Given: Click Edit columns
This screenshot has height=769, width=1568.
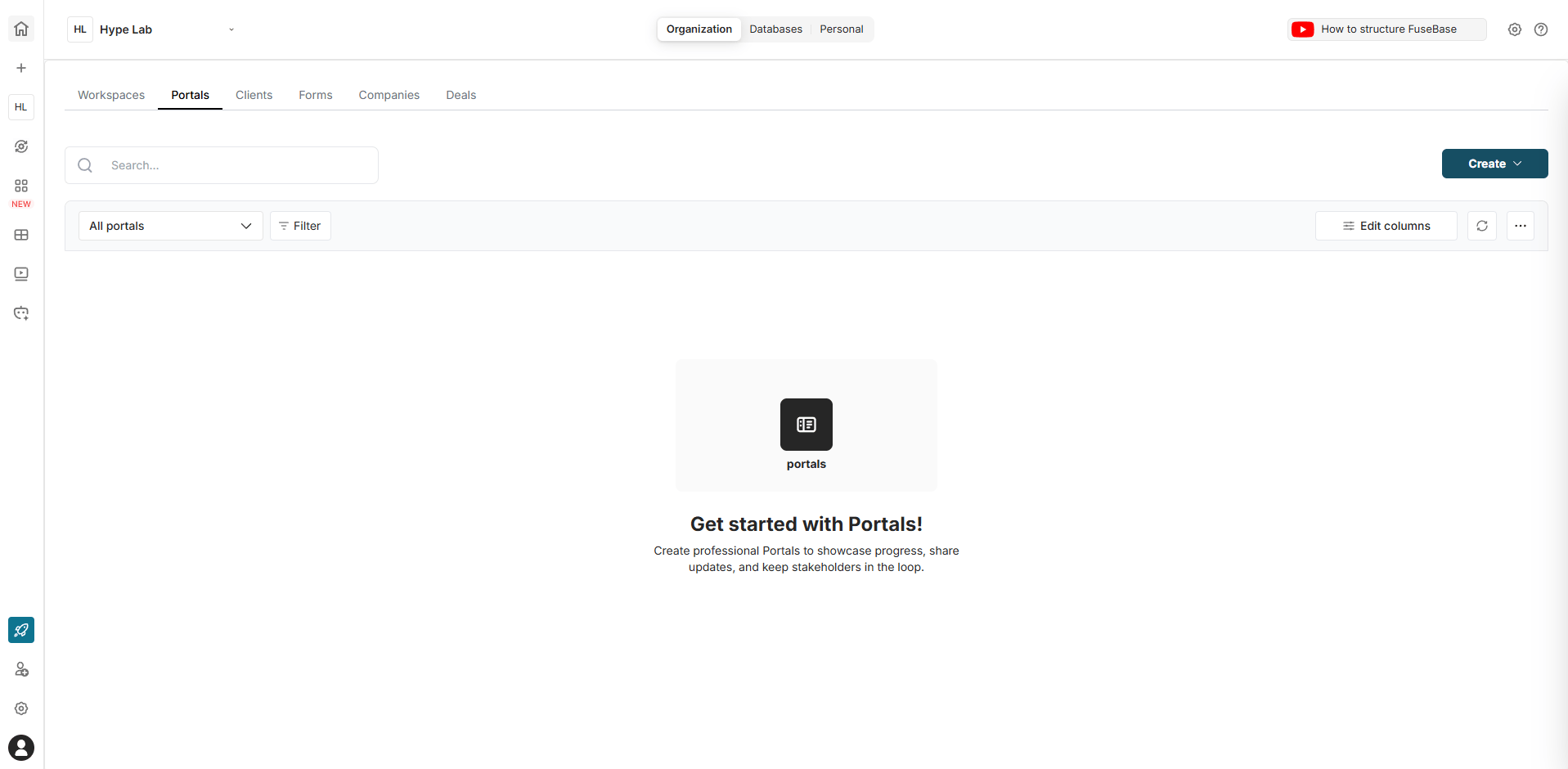Looking at the screenshot, I should pyautogui.click(x=1386, y=226).
